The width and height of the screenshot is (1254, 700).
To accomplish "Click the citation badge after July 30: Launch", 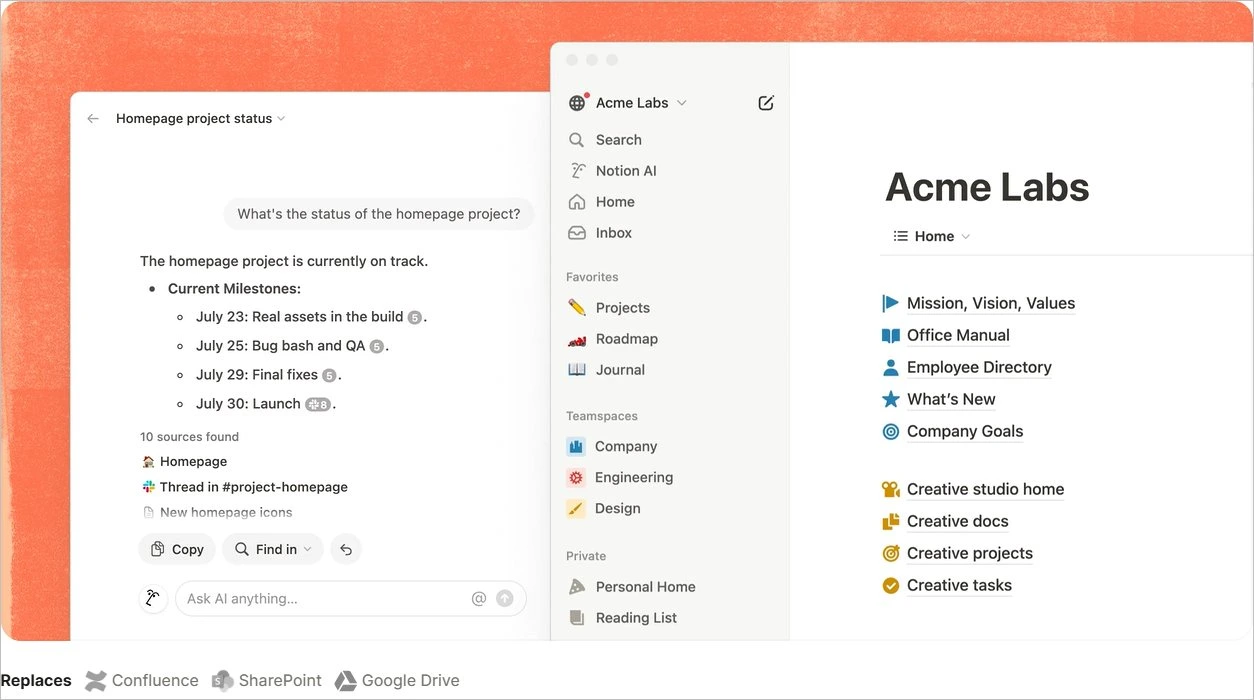I will click(x=318, y=404).
